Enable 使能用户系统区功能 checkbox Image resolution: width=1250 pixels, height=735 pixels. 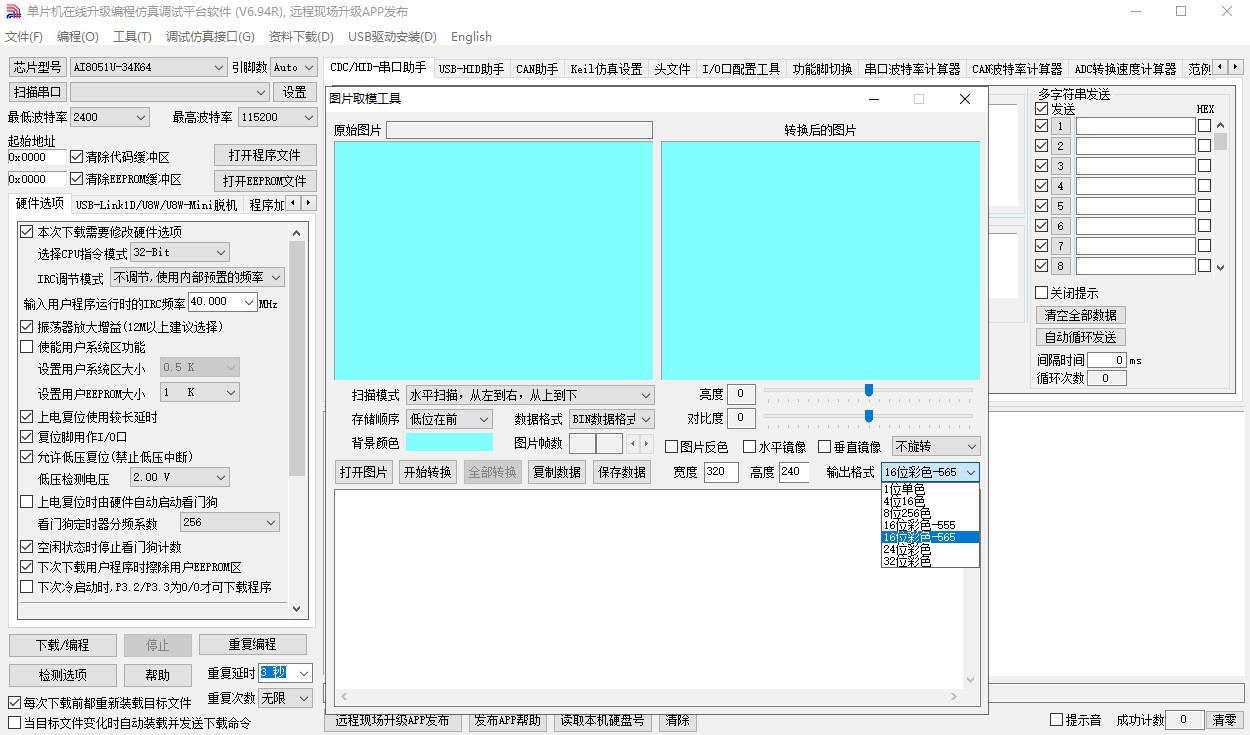click(x=27, y=347)
